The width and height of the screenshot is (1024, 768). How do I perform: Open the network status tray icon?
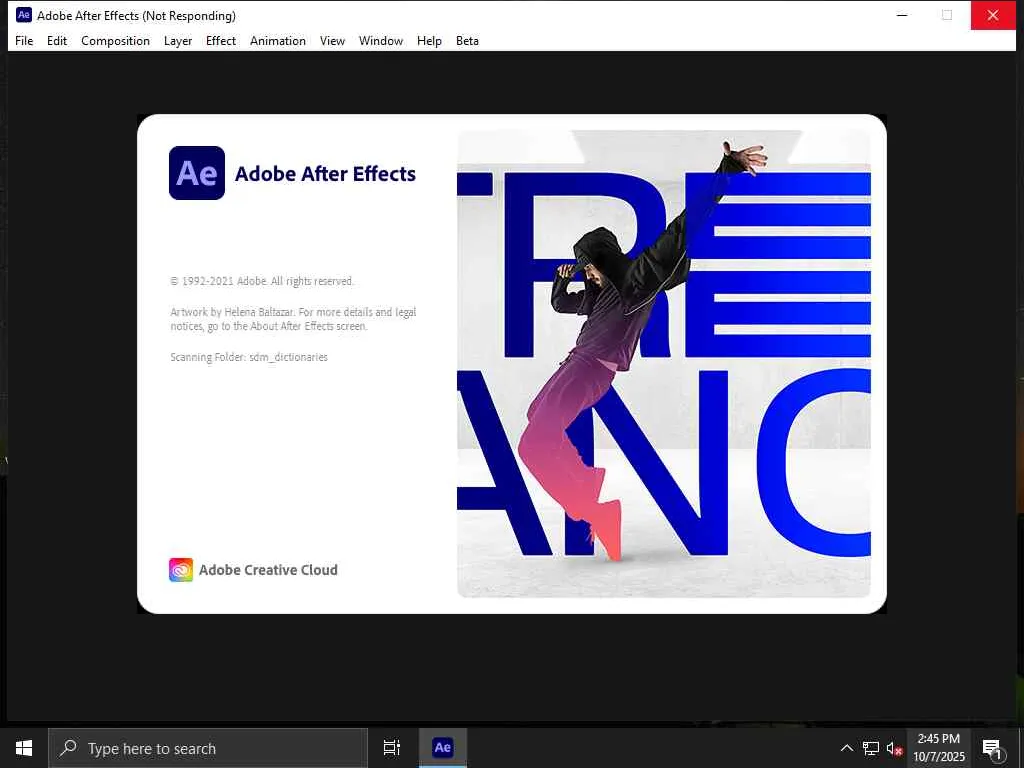point(871,748)
